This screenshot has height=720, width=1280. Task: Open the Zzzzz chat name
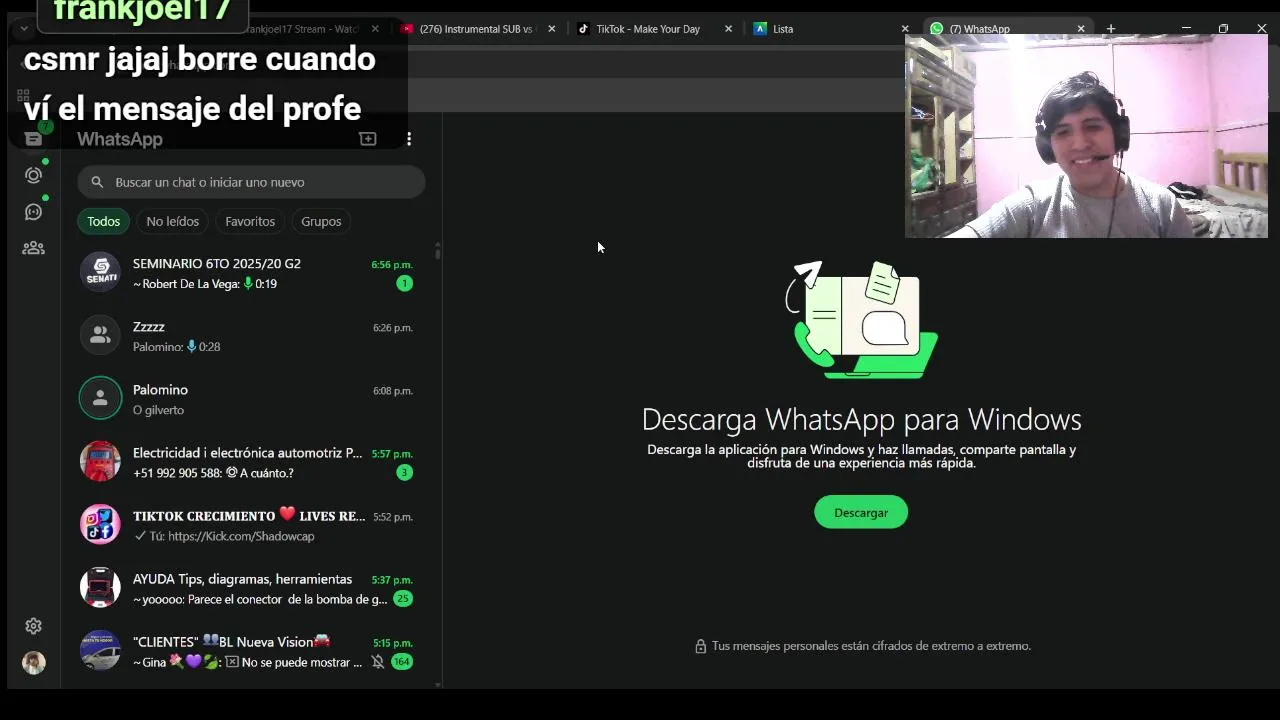click(x=149, y=327)
